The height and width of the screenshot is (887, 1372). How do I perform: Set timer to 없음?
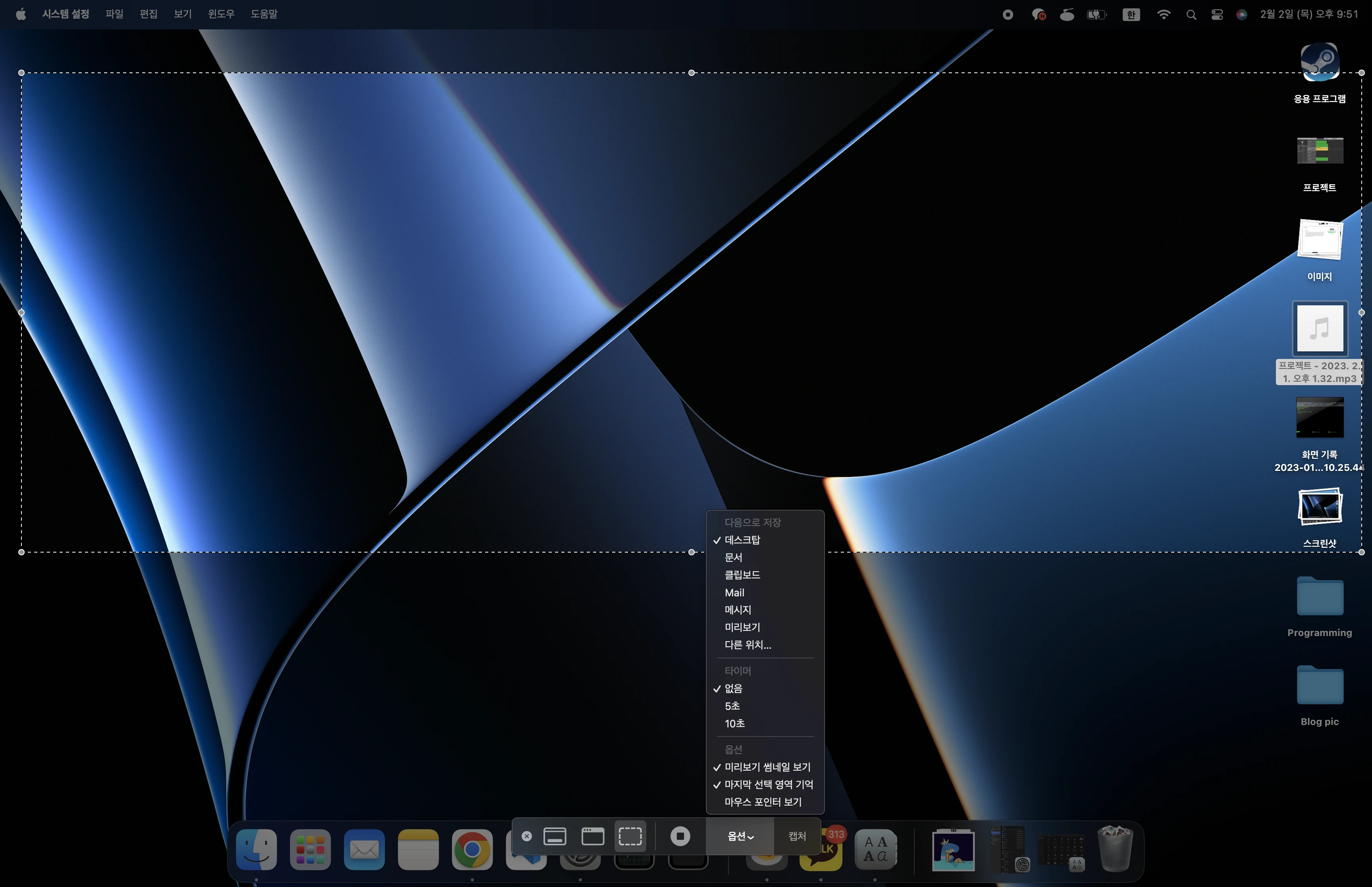point(765,688)
